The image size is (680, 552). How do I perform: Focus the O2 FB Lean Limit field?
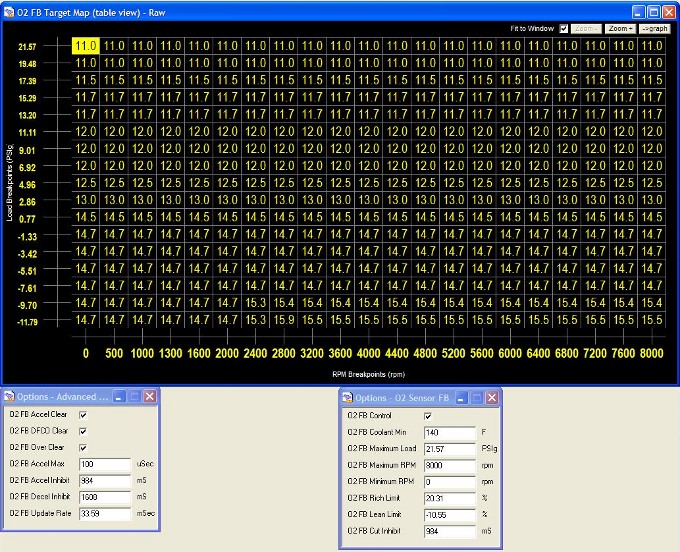[448, 514]
